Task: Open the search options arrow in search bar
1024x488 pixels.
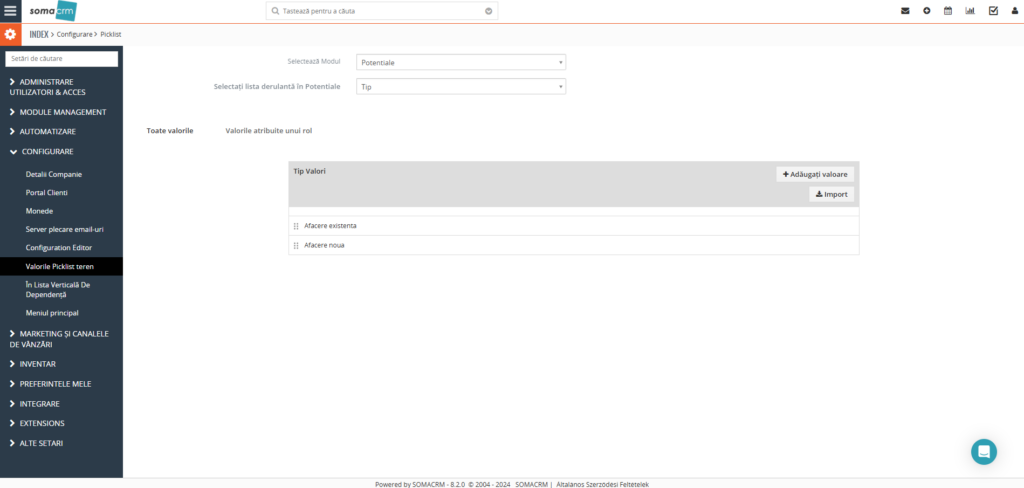Action: pyautogui.click(x=488, y=11)
